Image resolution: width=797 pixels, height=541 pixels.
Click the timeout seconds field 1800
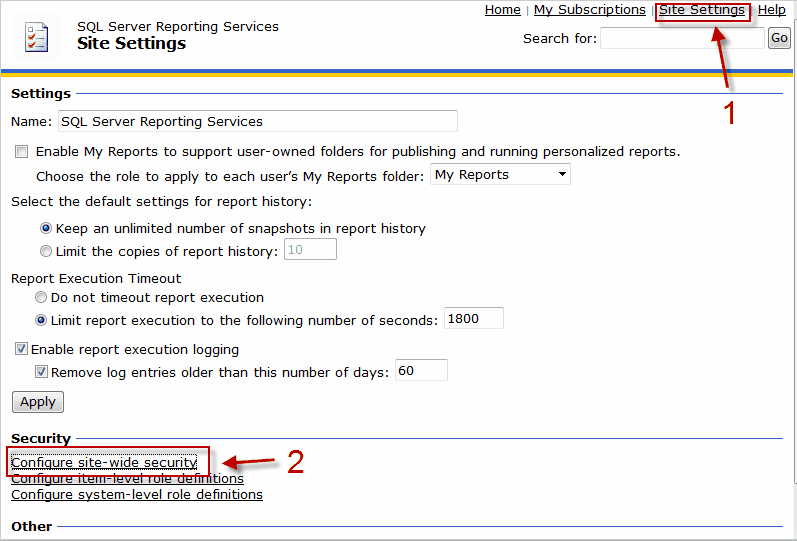point(474,318)
